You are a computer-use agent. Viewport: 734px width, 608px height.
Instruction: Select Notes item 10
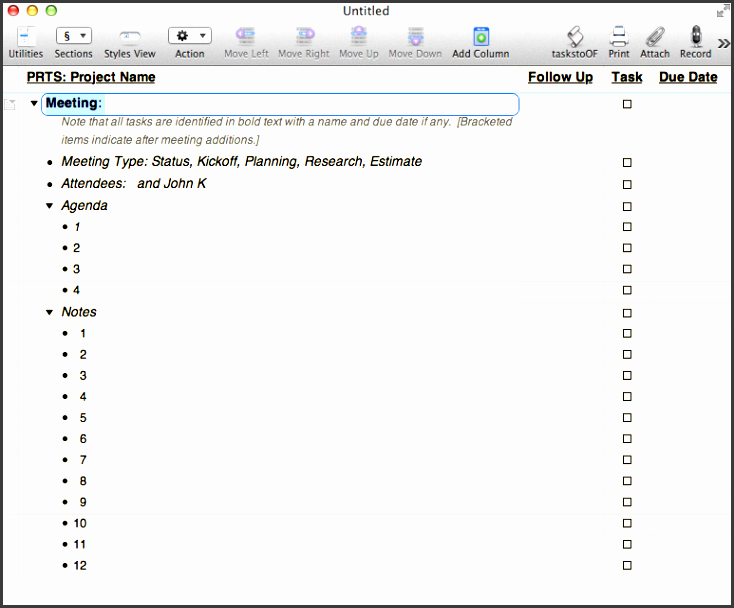pos(80,523)
